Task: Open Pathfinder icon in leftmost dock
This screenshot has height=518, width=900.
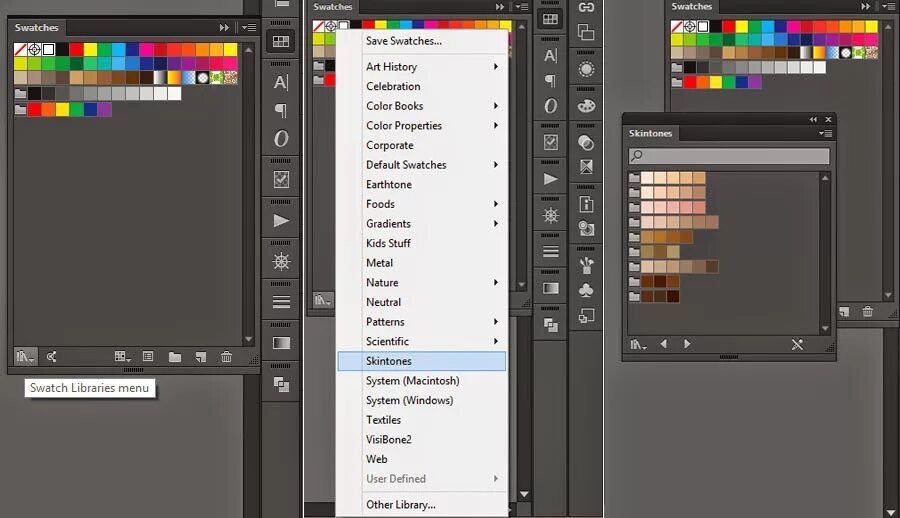Action: 281,384
